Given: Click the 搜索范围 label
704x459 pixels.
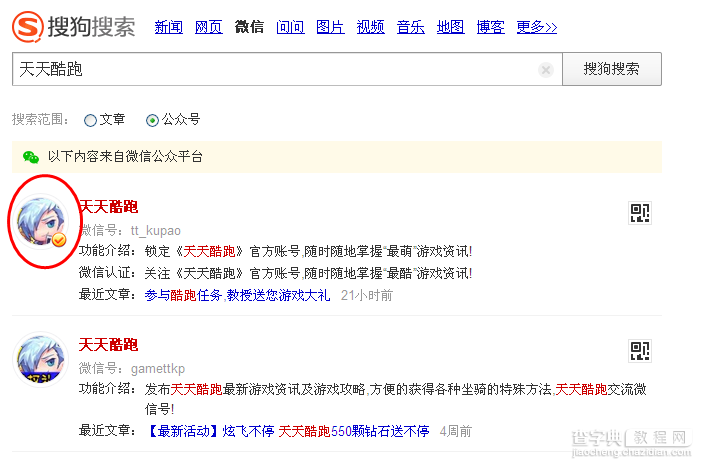Looking at the screenshot, I should [x=40, y=120].
